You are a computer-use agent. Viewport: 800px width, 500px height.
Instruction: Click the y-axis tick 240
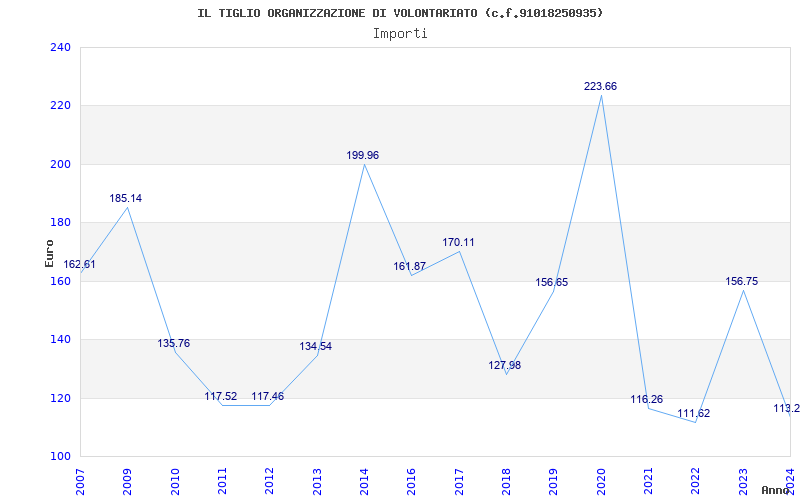pyautogui.click(x=60, y=47)
